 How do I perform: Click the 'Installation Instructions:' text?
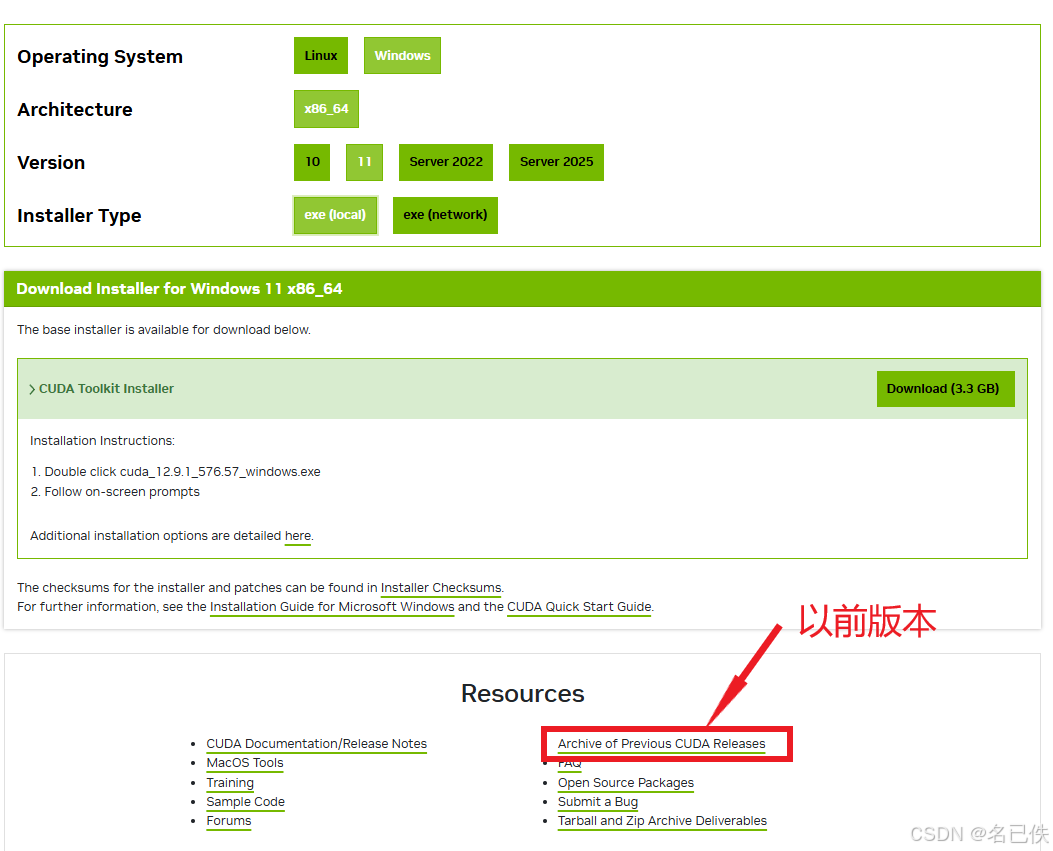tap(102, 441)
